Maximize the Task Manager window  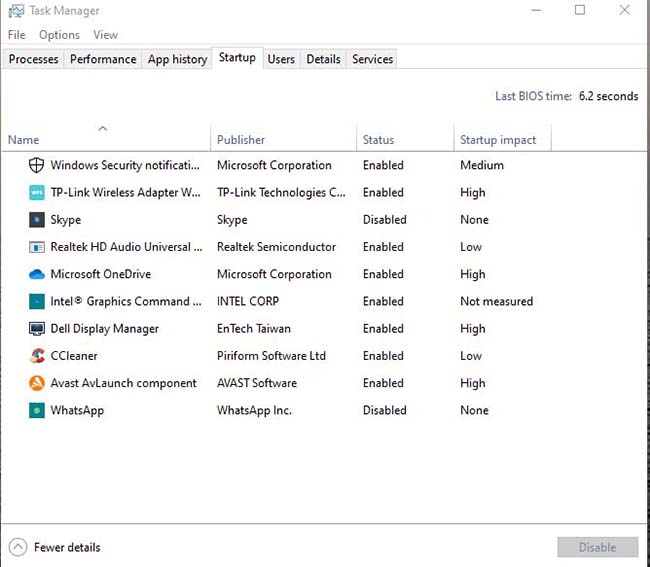pyautogui.click(x=580, y=10)
